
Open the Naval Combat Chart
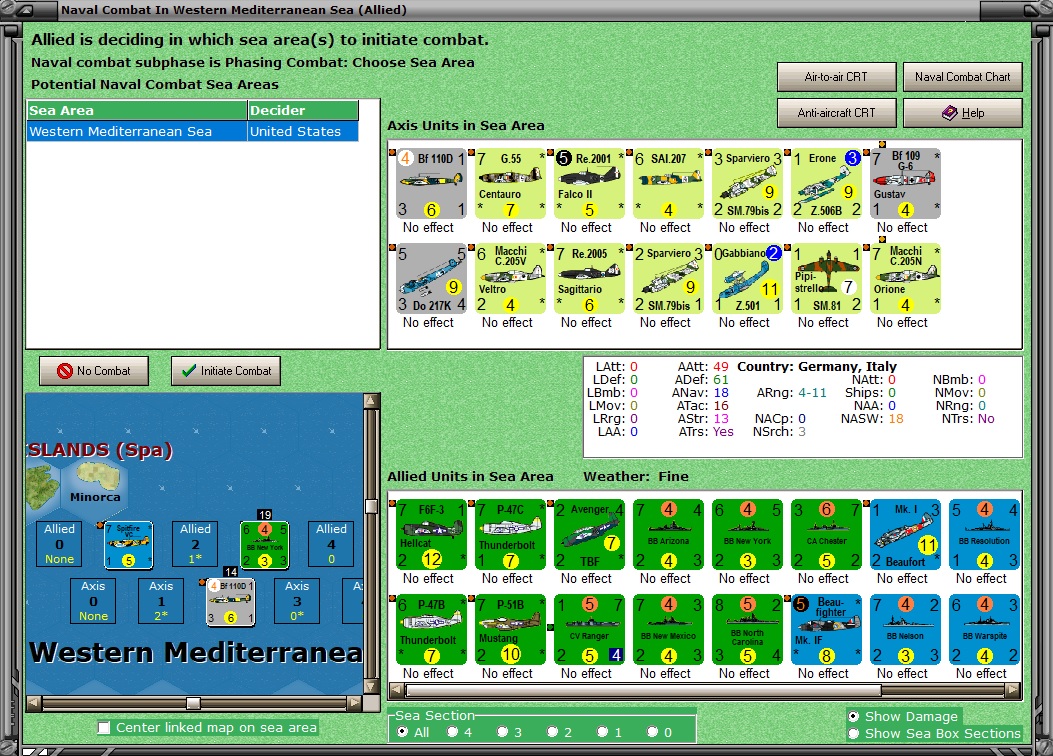(962, 77)
